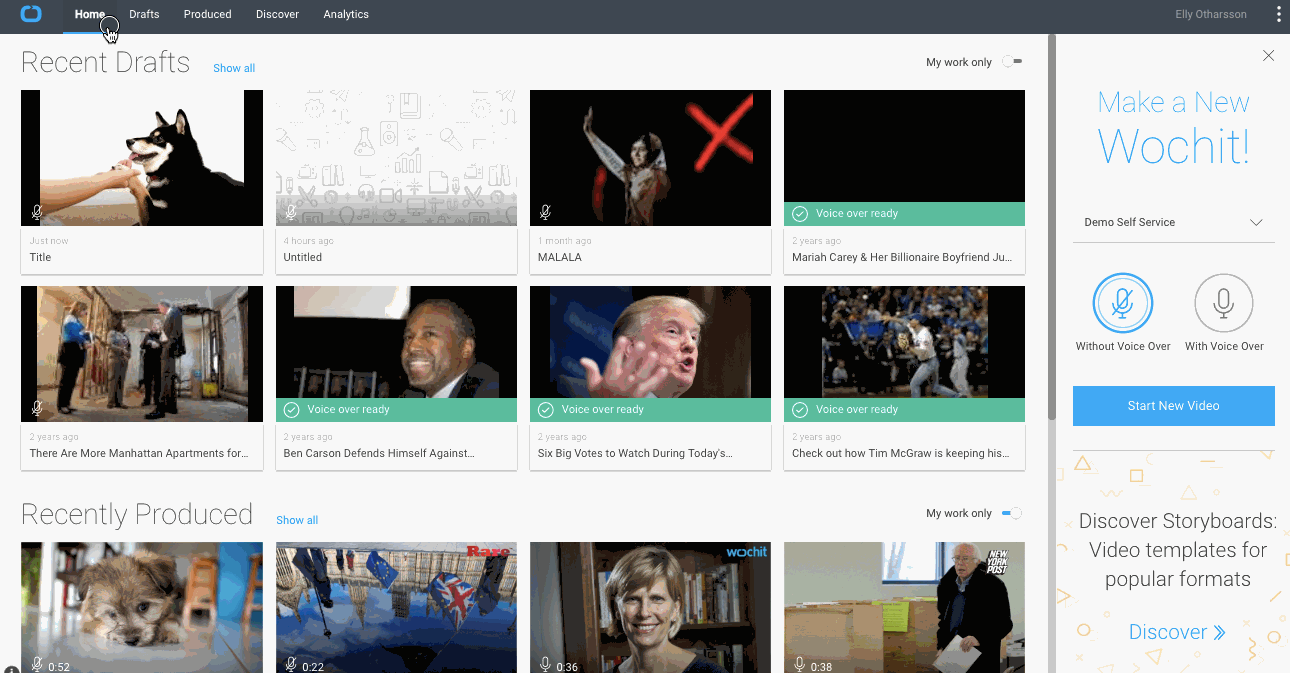Screen dimensions: 1290x673
Task: Show all Recently Produced videos
Action: (297, 520)
